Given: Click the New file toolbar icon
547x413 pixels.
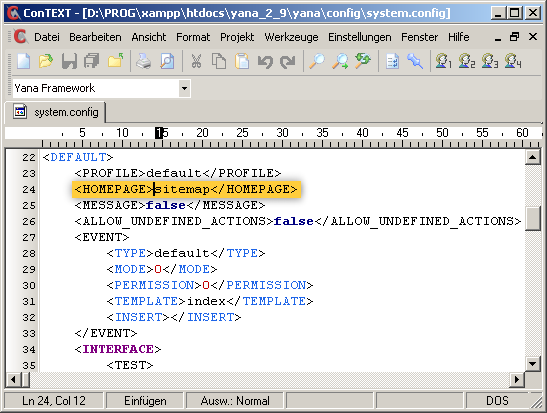Looking at the screenshot, I should [x=24, y=62].
